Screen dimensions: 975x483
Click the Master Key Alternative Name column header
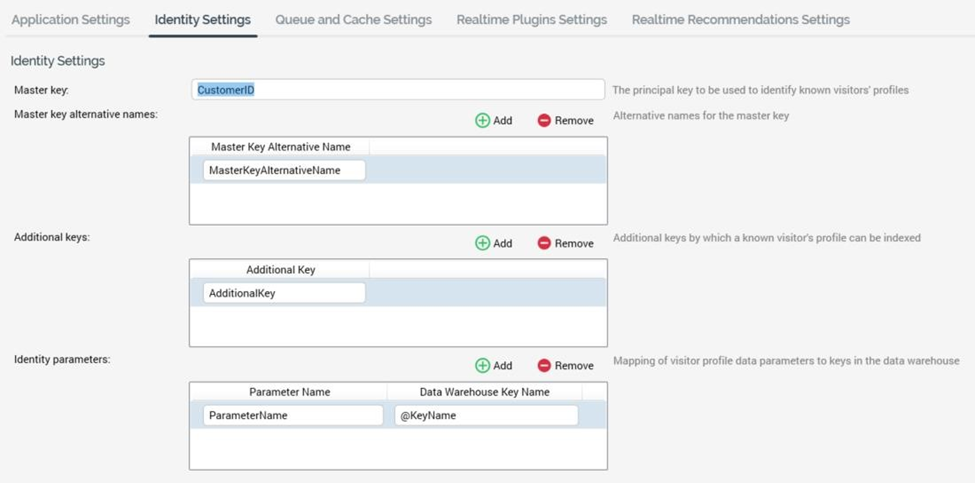point(280,147)
